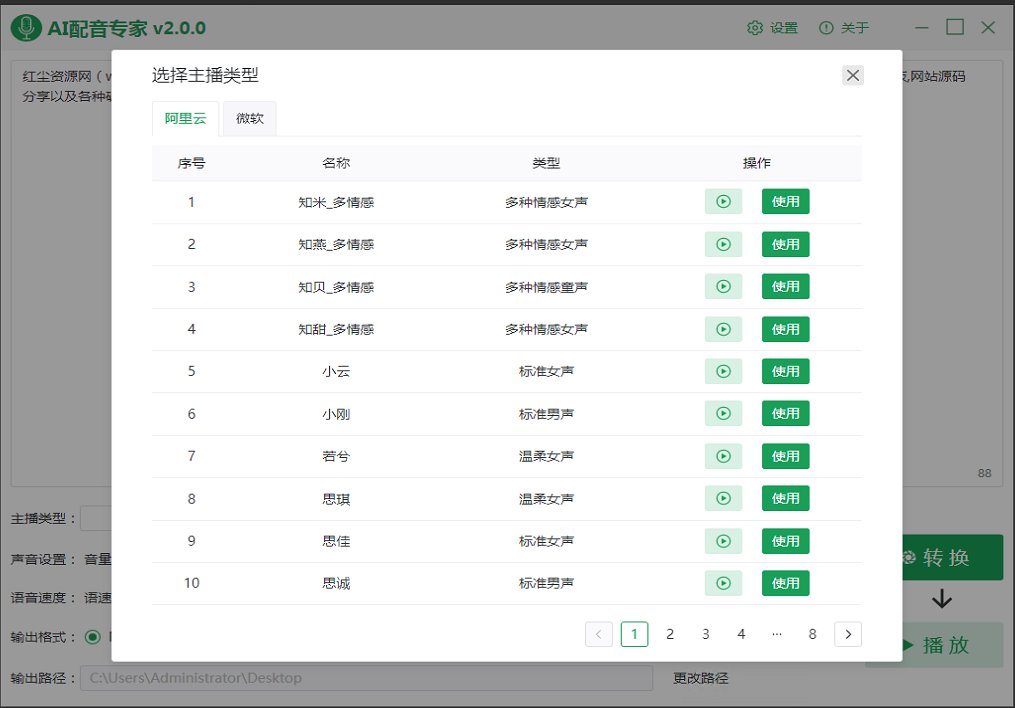Select the 知米_多情感 name cell
The image size is (1015, 708).
point(336,203)
